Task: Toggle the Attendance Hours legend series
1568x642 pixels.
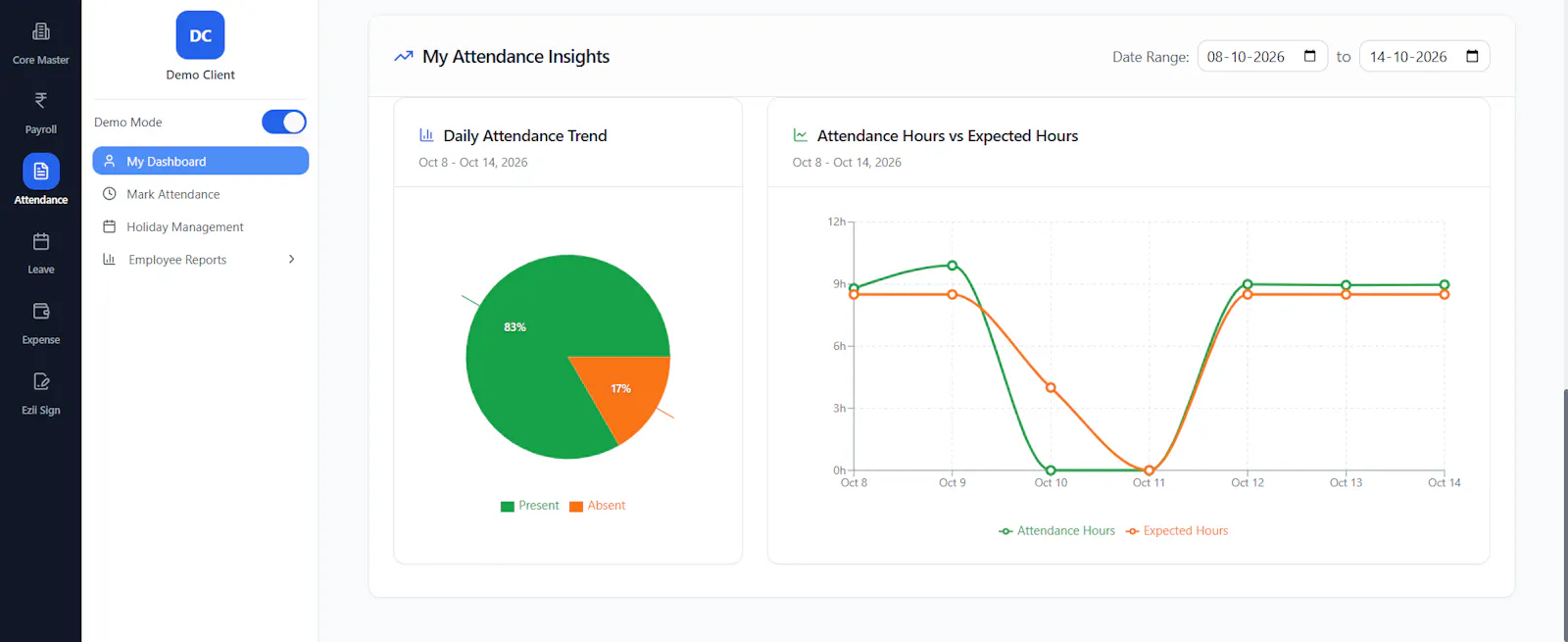Action: click(1056, 531)
